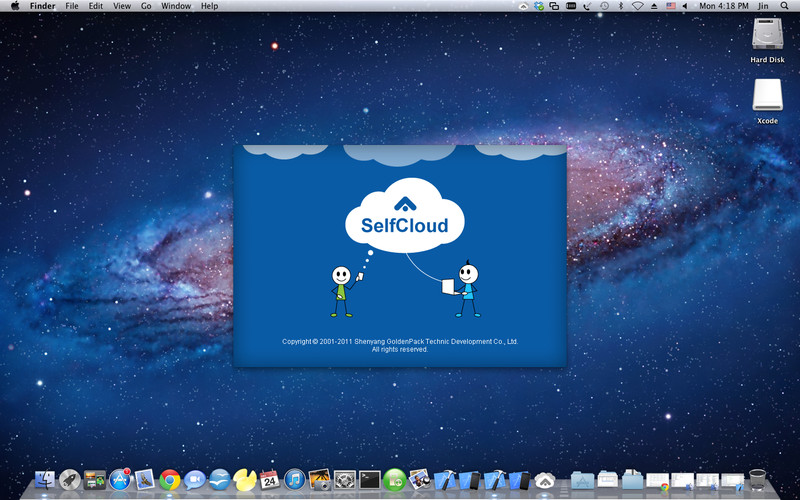Open the Window menu
Screen dimensions: 800x500
tap(176, 6)
